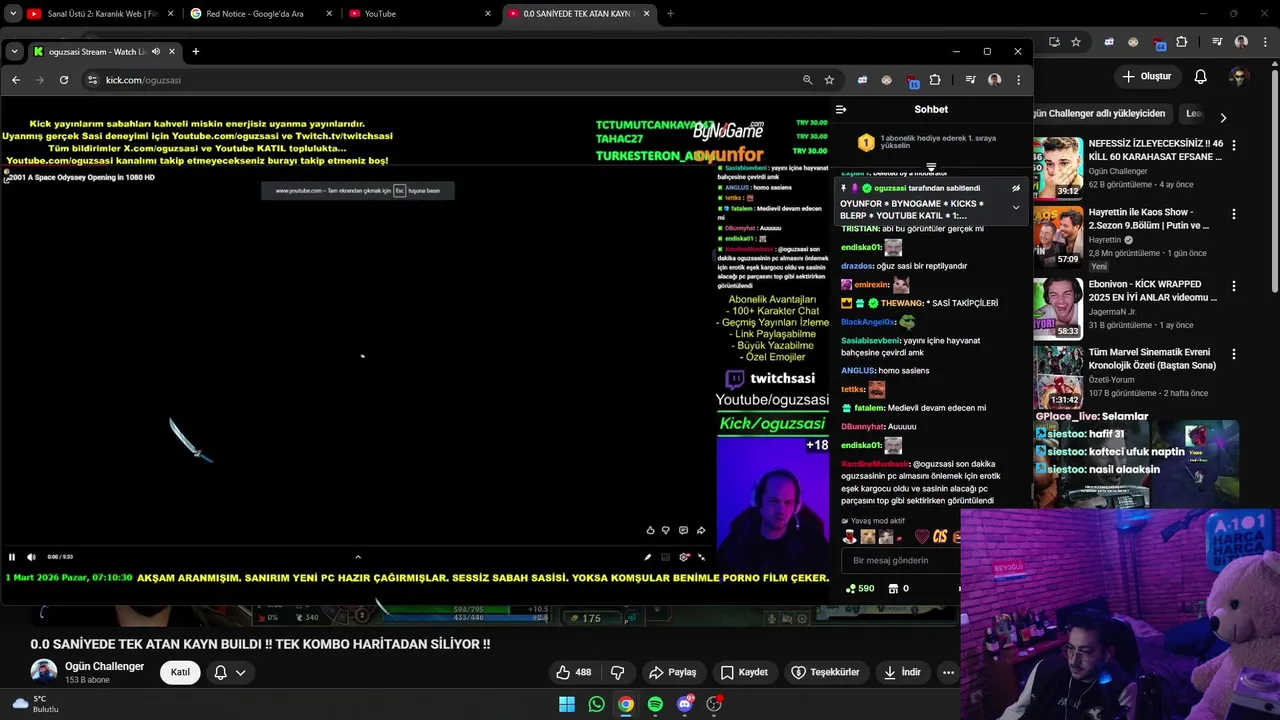Viewport: 1280px width, 720px height.
Task: Click the Kaydet save button
Action: 744,672
